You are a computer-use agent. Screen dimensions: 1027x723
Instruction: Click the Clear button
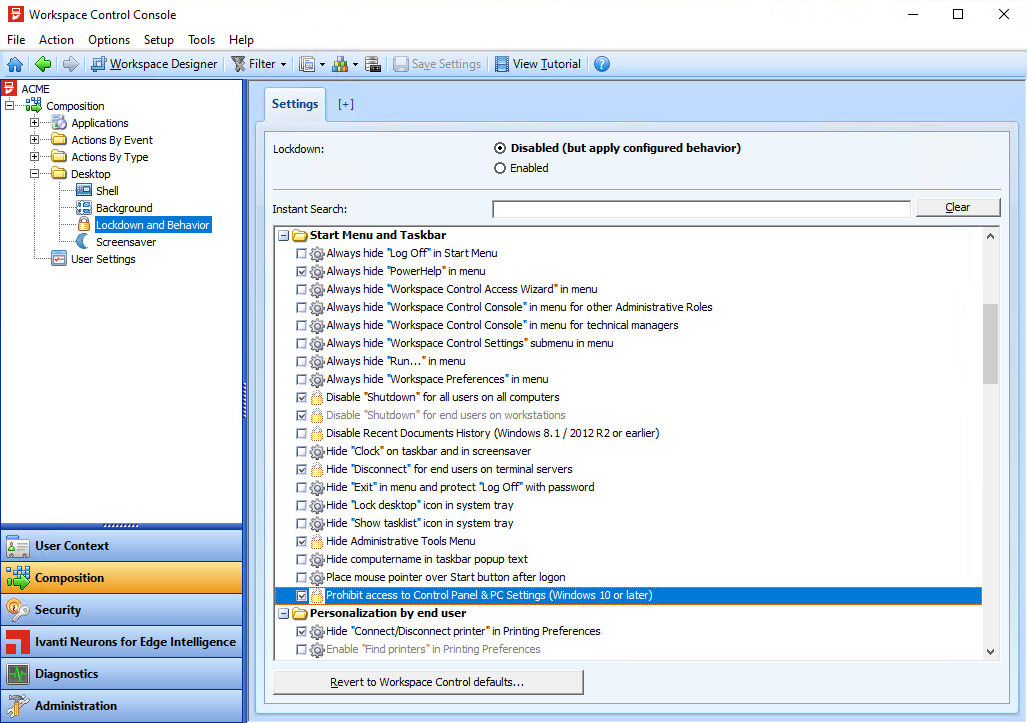point(958,207)
